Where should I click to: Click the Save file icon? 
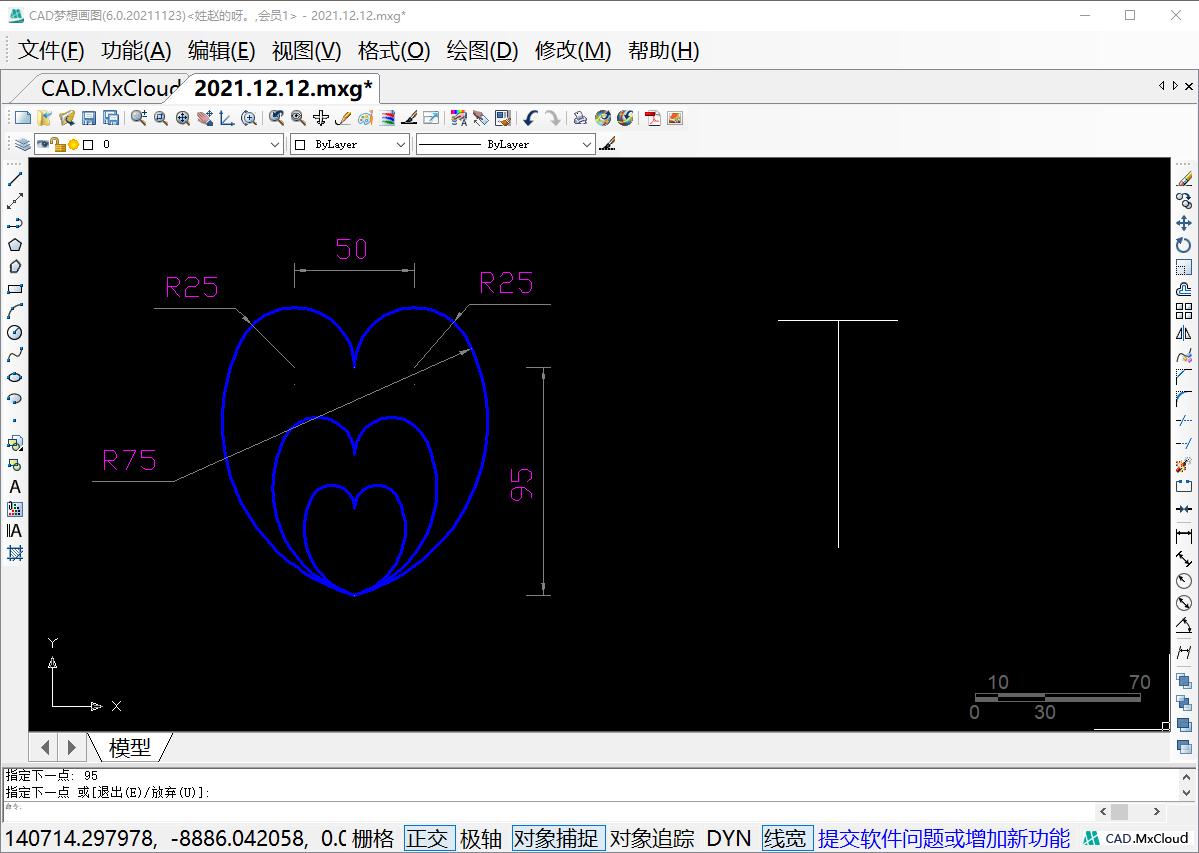[89, 118]
